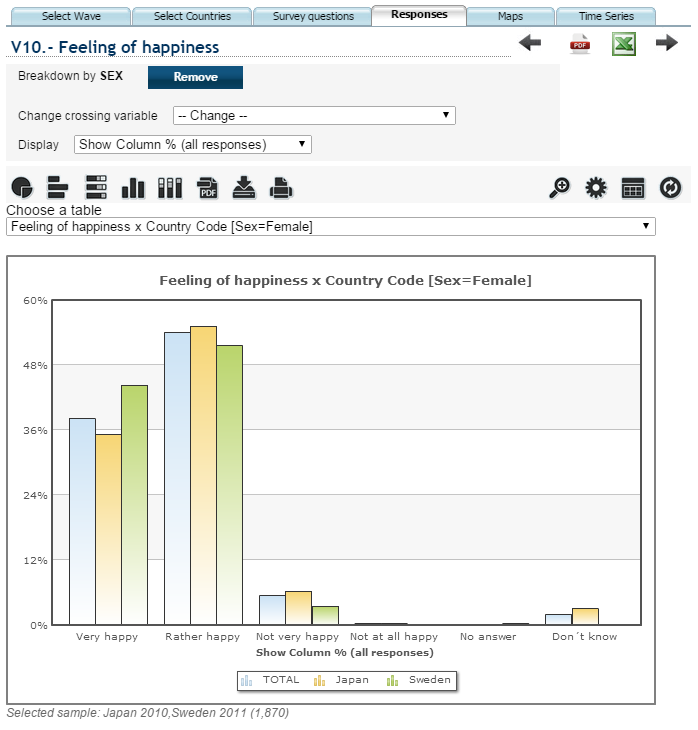This screenshot has width=698, height=730.
Task: Open Maps tab
Action: tap(510, 16)
